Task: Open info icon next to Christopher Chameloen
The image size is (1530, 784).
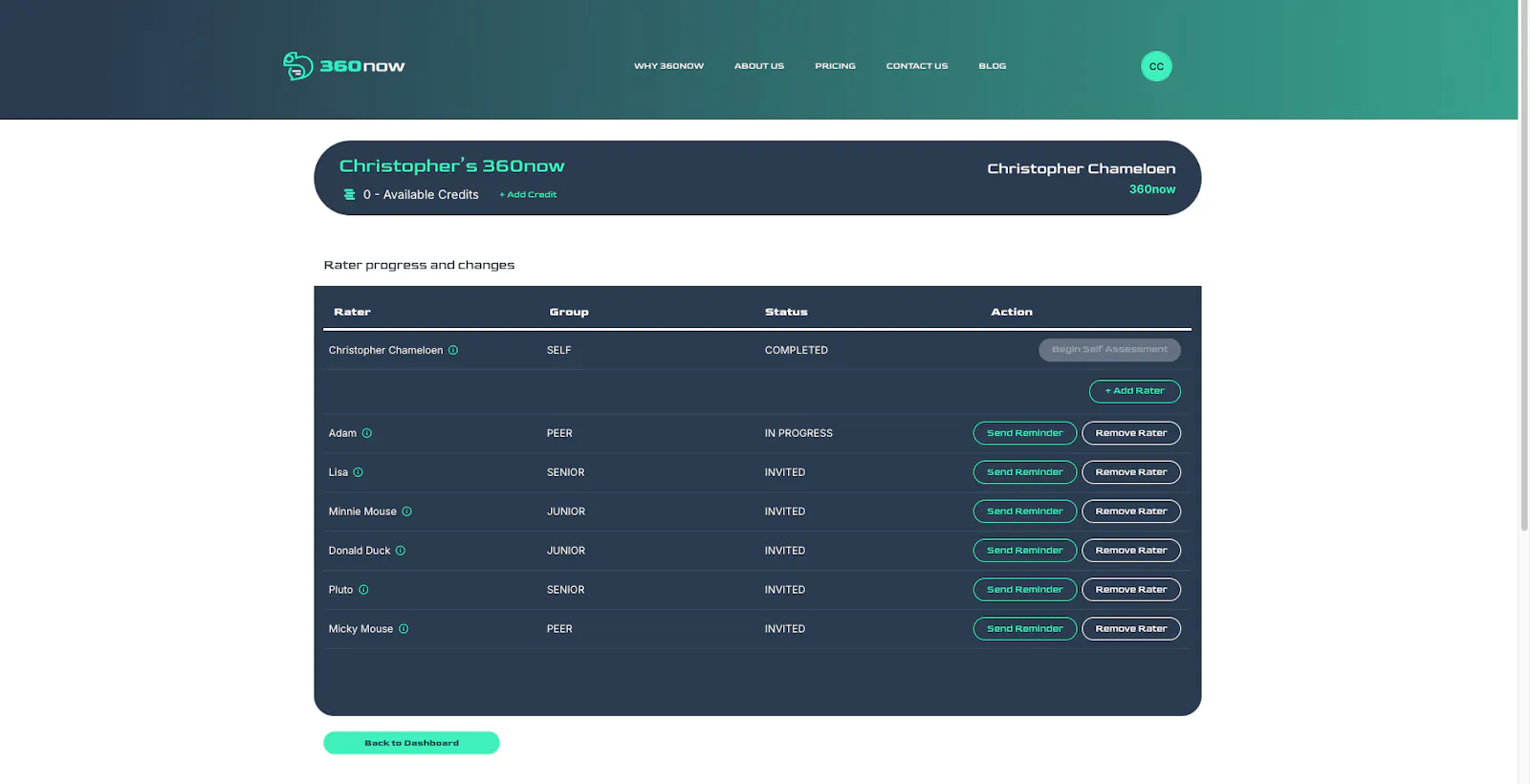Action: pyautogui.click(x=453, y=350)
